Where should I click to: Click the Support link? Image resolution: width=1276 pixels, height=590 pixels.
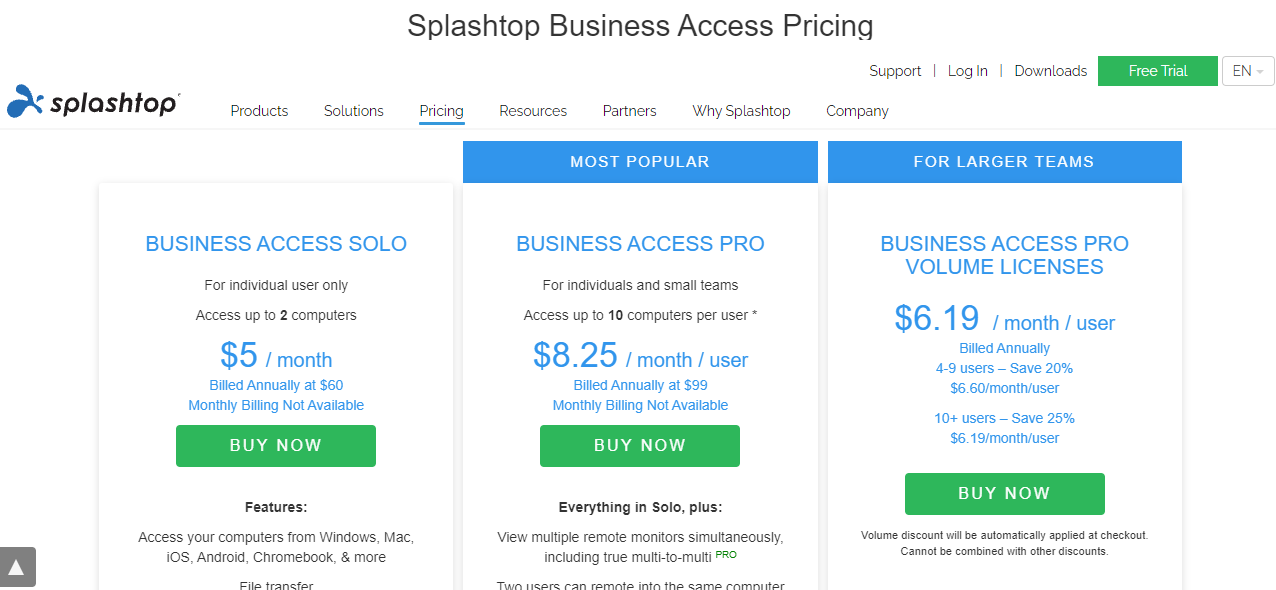click(895, 71)
